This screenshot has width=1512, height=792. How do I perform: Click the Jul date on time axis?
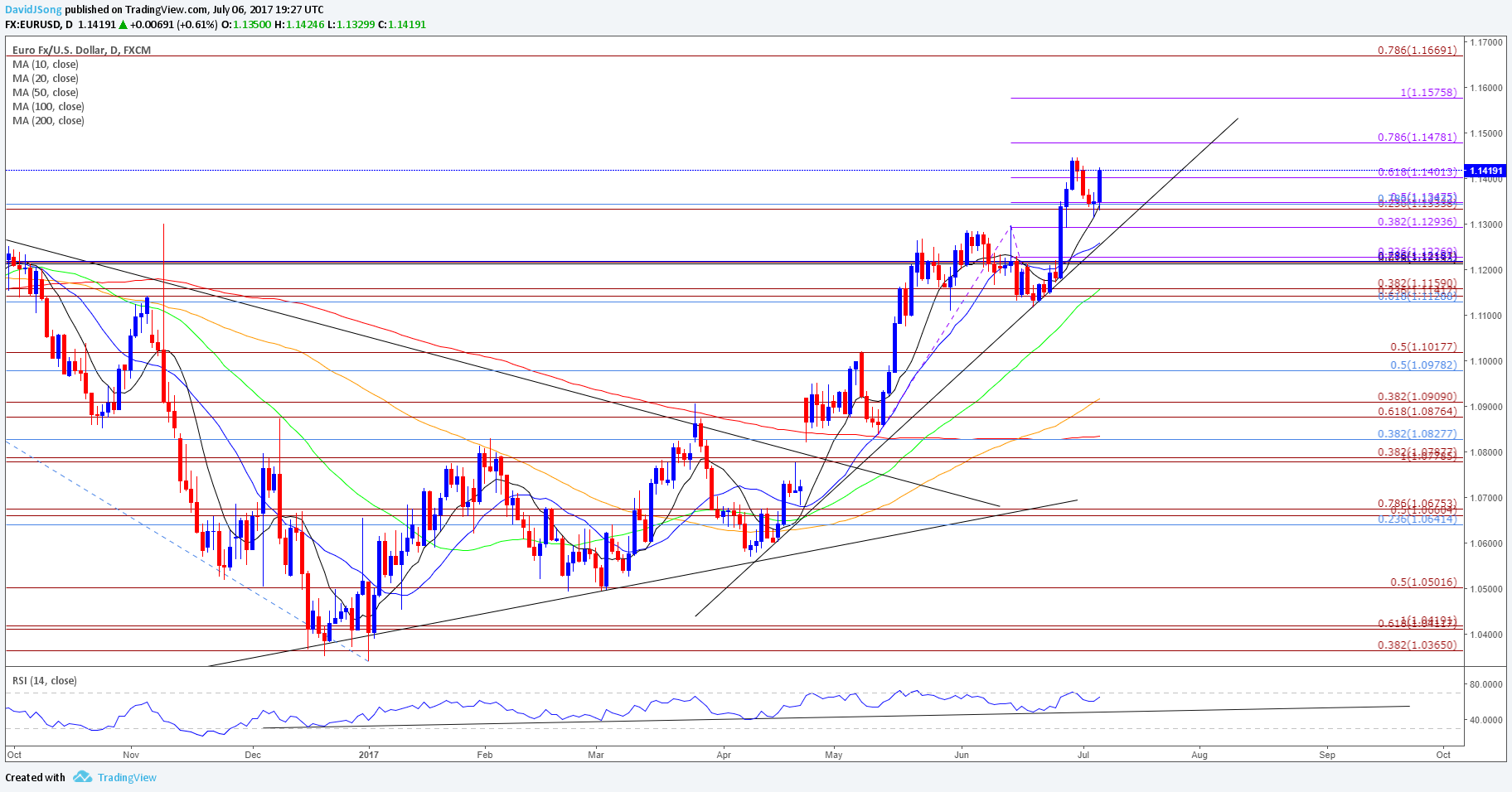pyautogui.click(x=1083, y=755)
